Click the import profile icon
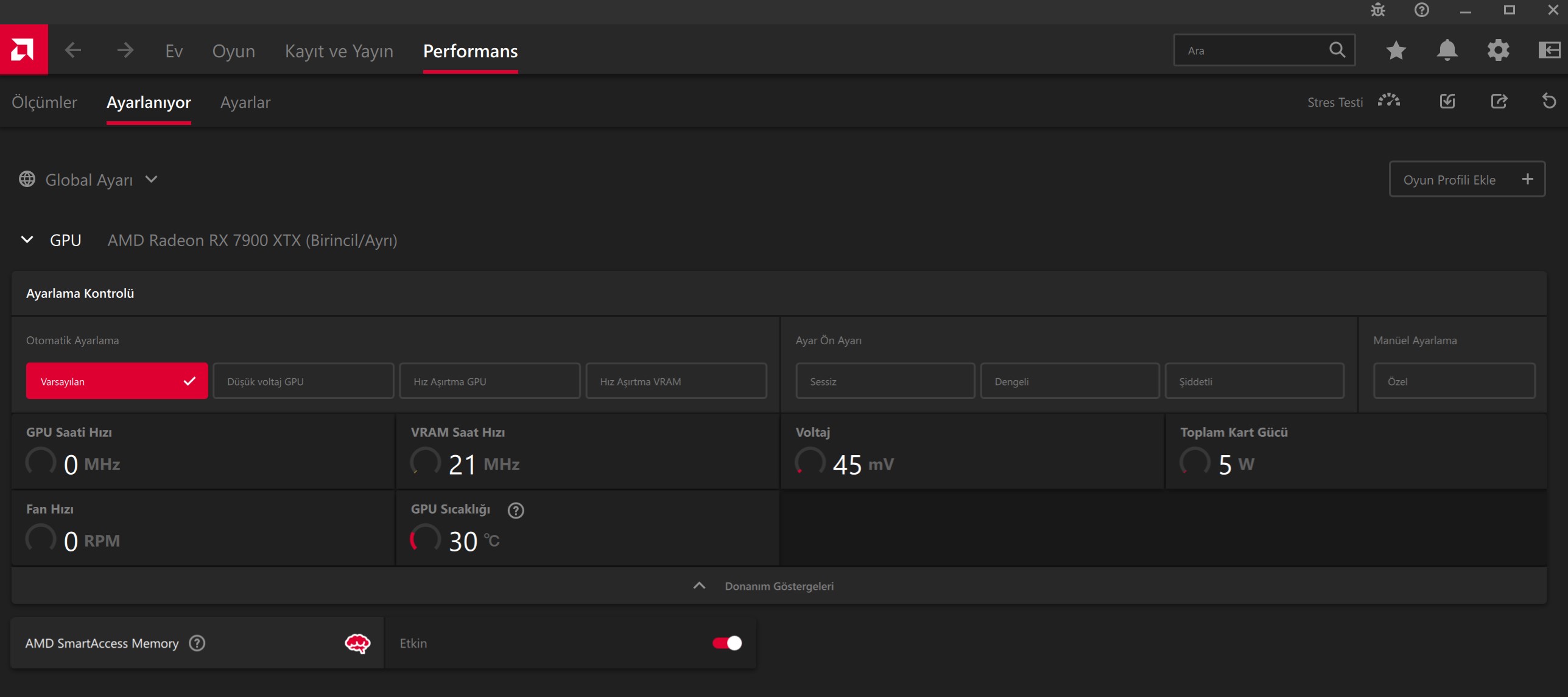This screenshot has height=697, width=1568. [x=1447, y=101]
